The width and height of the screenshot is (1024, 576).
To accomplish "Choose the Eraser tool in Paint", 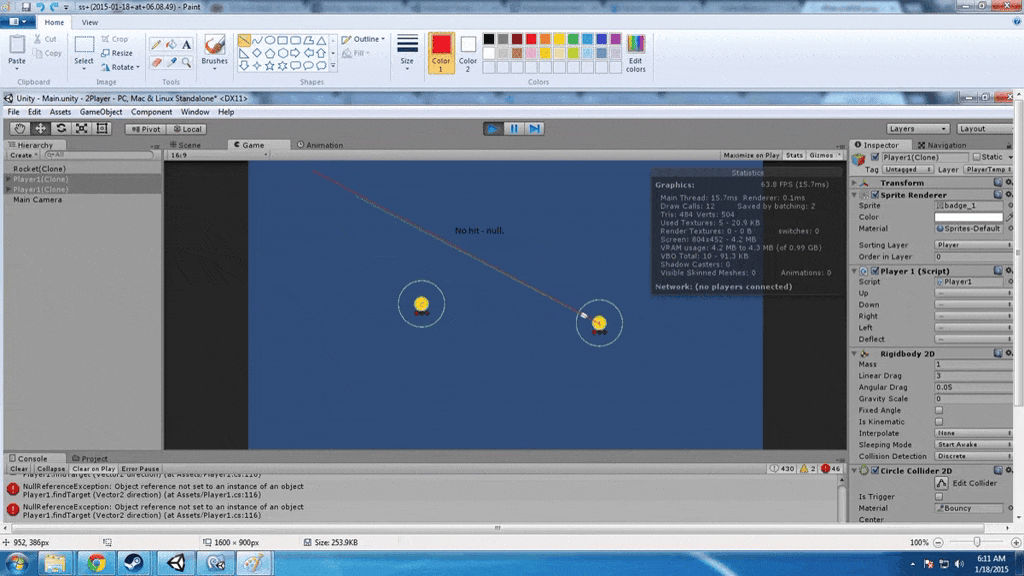I will [156, 62].
